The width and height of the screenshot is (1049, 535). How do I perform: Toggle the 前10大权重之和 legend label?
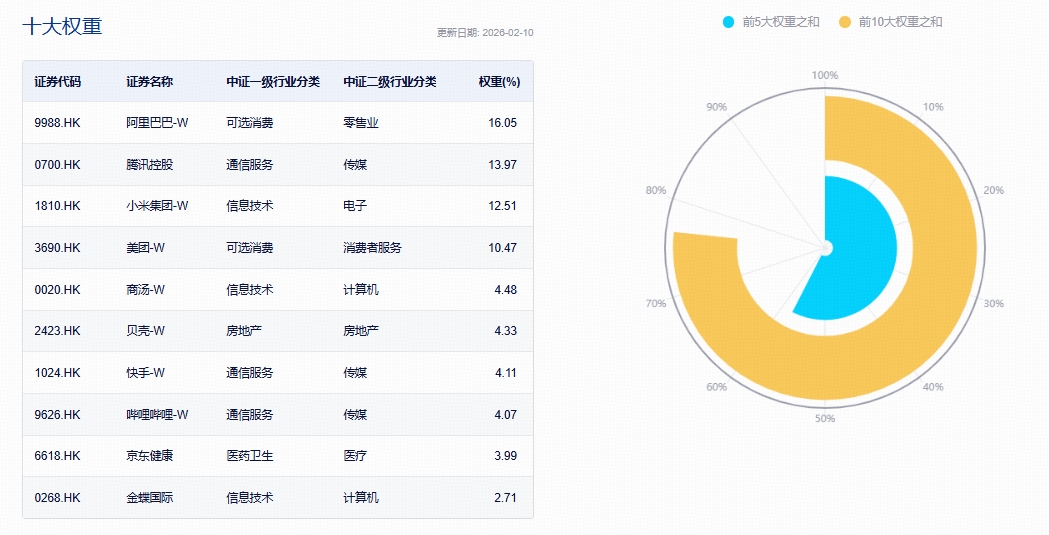[900, 22]
